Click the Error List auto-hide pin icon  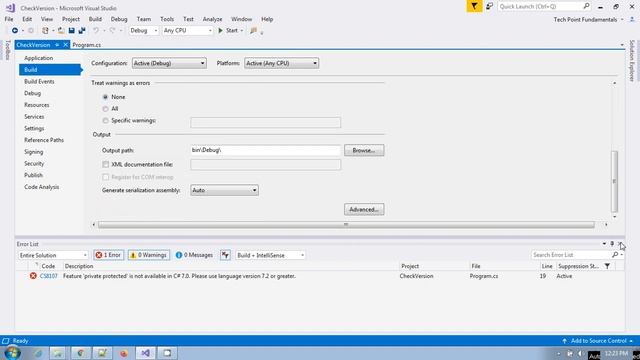pos(612,244)
